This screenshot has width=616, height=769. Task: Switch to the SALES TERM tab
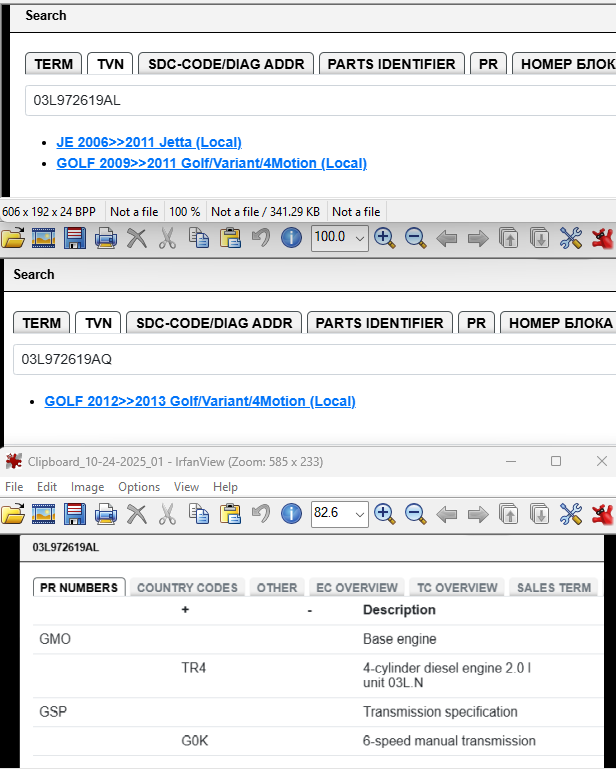tap(554, 588)
